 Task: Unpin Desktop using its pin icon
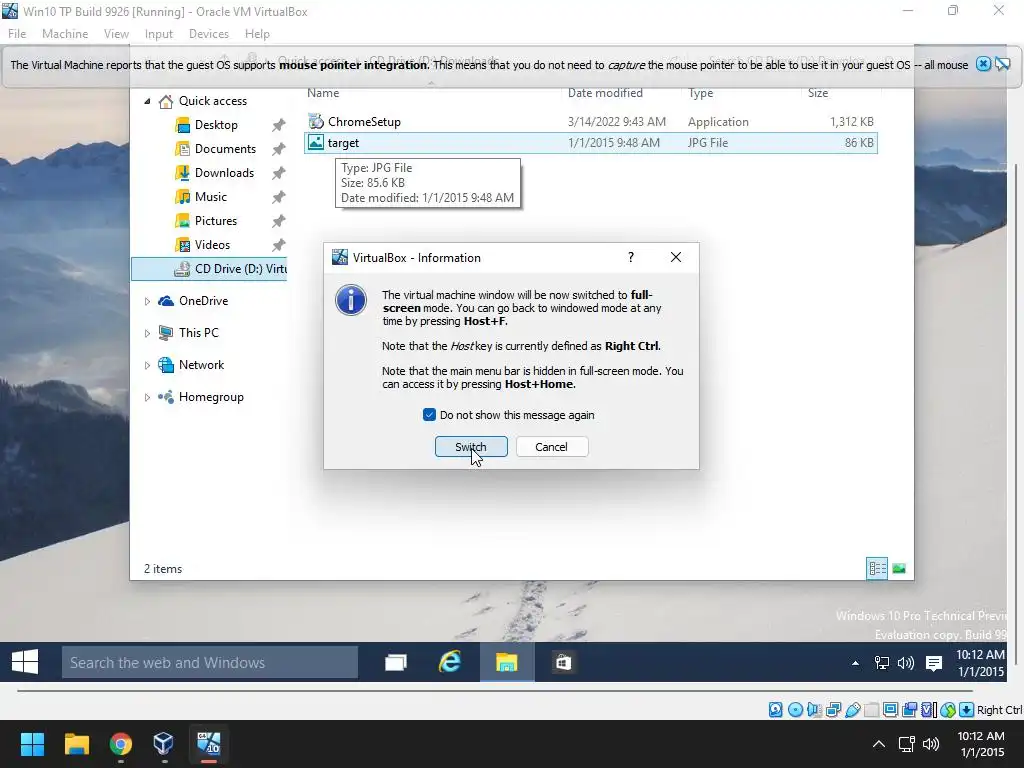(279, 125)
